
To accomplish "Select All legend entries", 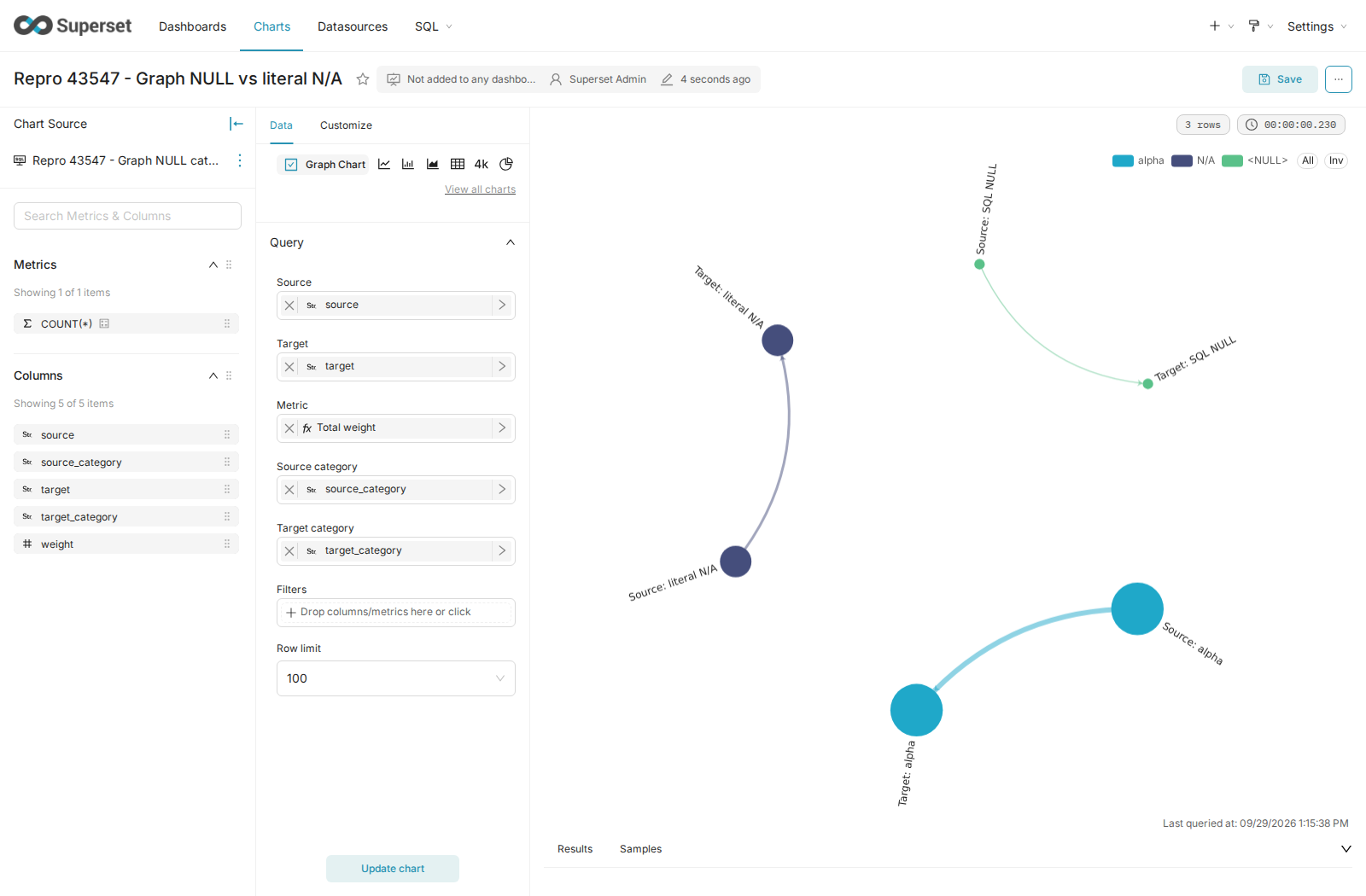I will pos(1308,160).
